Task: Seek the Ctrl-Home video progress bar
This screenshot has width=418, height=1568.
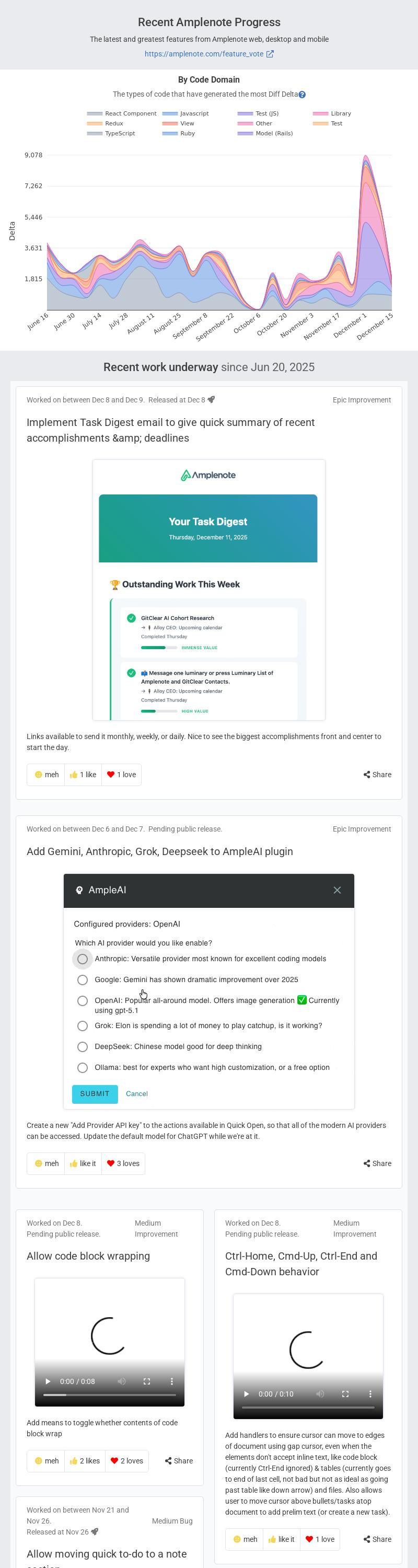Action: pos(308,1408)
